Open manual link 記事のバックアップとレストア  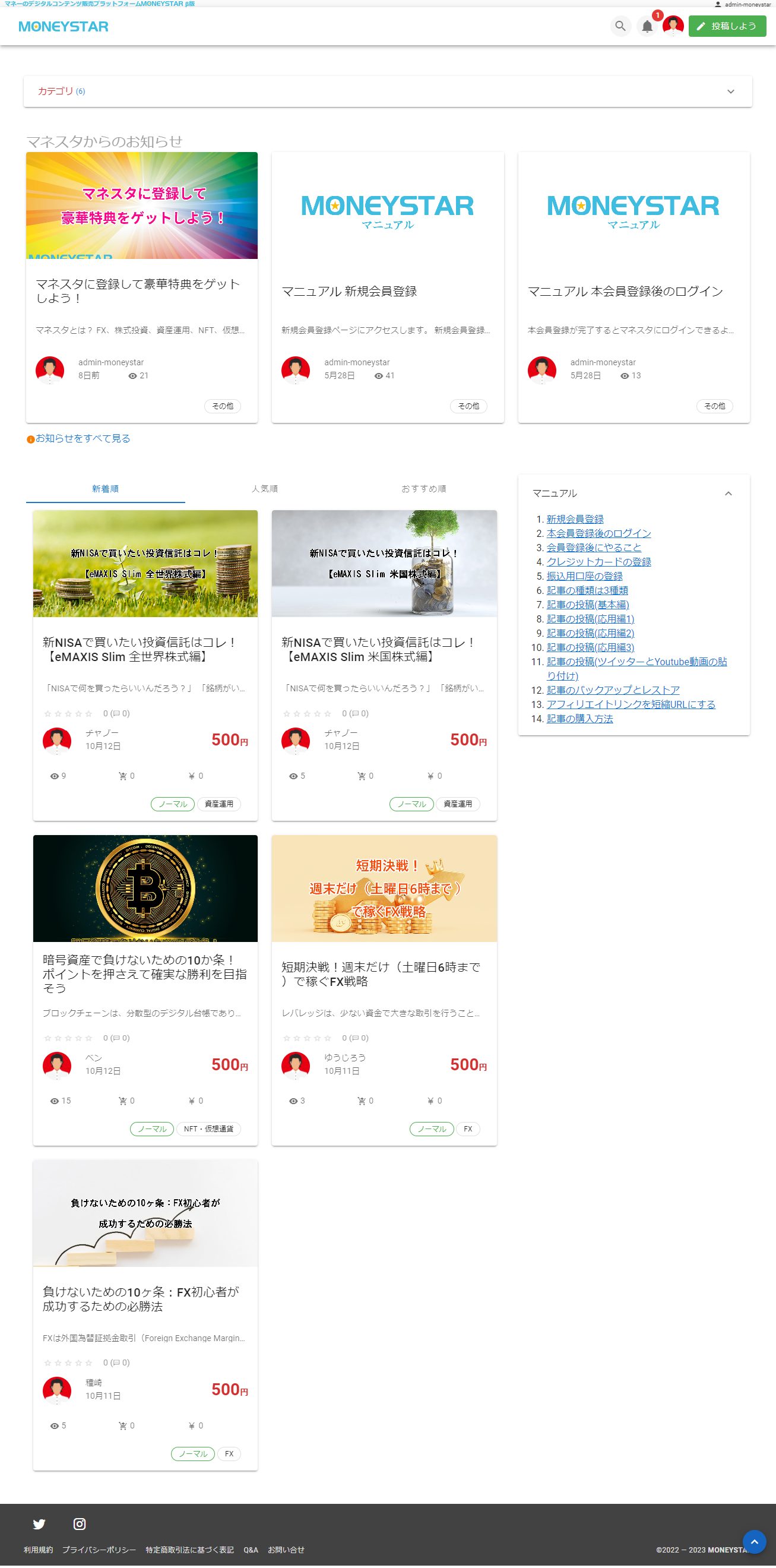[613, 690]
